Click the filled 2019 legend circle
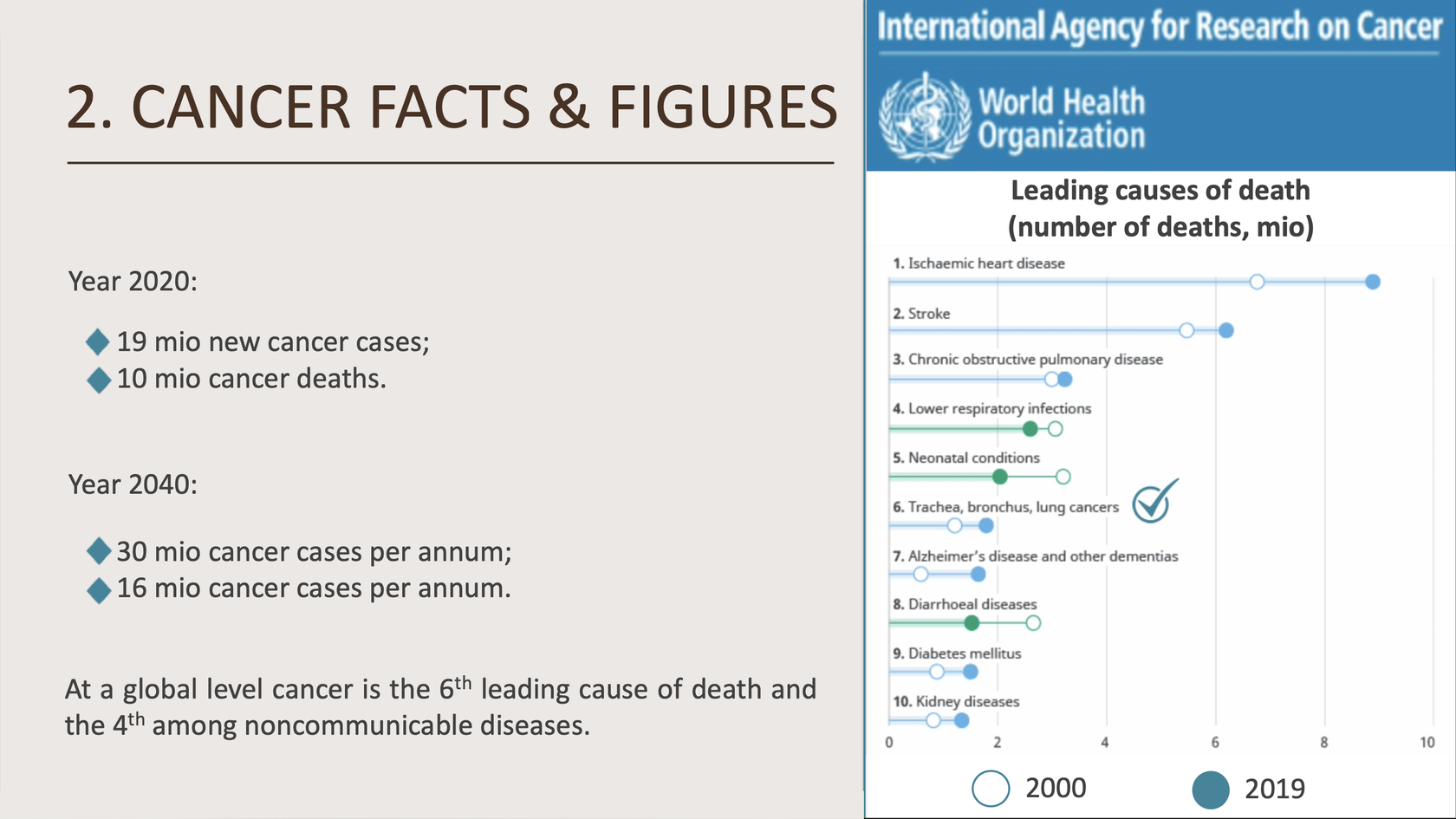Image resolution: width=1456 pixels, height=819 pixels. 1211,790
